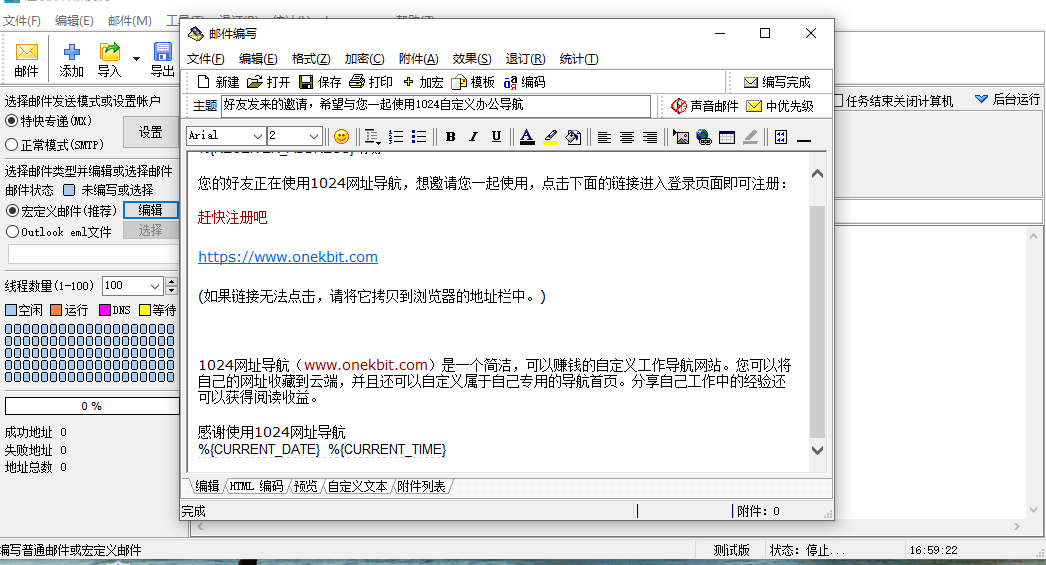Insert a table into the message
Viewport: 1046px width, 565px height.
click(x=727, y=137)
